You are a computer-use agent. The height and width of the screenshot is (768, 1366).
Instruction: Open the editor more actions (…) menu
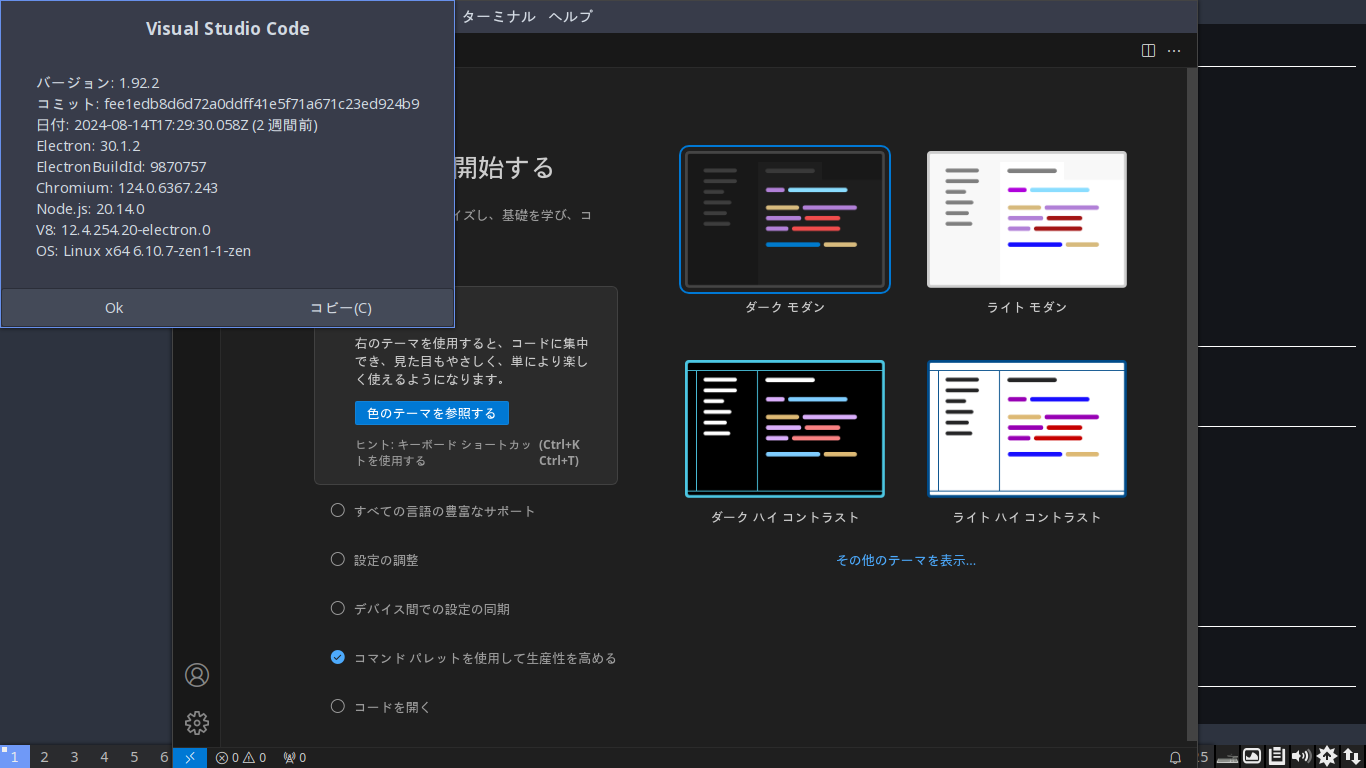click(1174, 50)
